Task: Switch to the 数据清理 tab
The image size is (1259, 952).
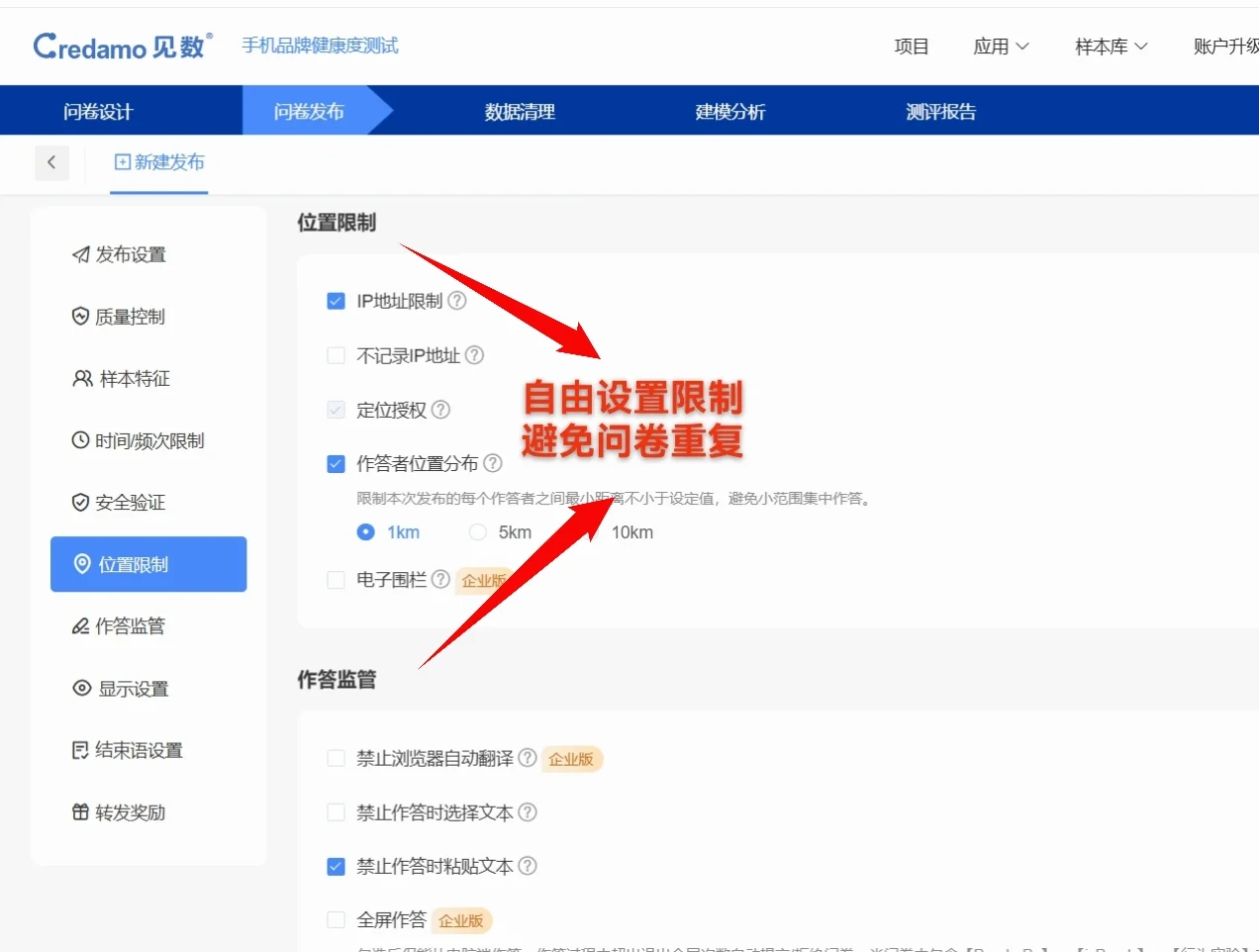Action: (519, 111)
